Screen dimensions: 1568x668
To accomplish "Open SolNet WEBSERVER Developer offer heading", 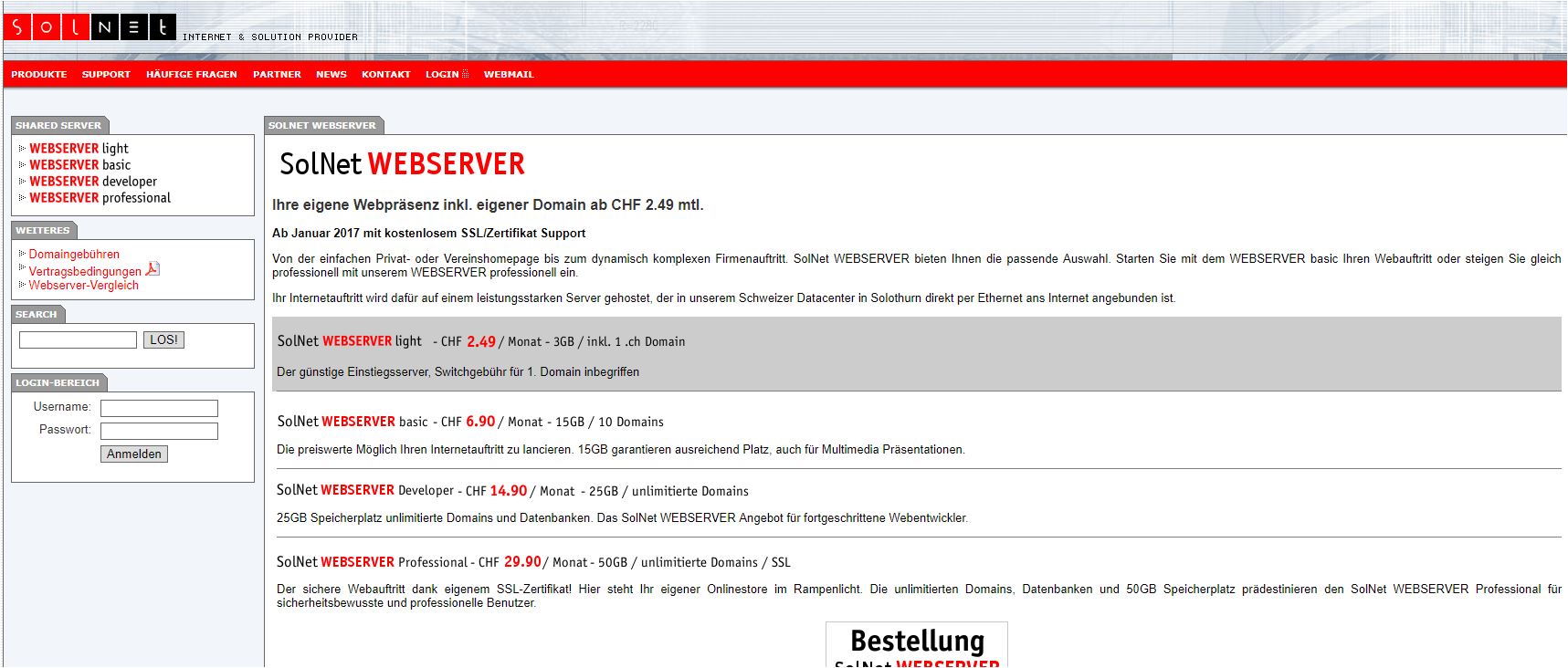I will [364, 491].
